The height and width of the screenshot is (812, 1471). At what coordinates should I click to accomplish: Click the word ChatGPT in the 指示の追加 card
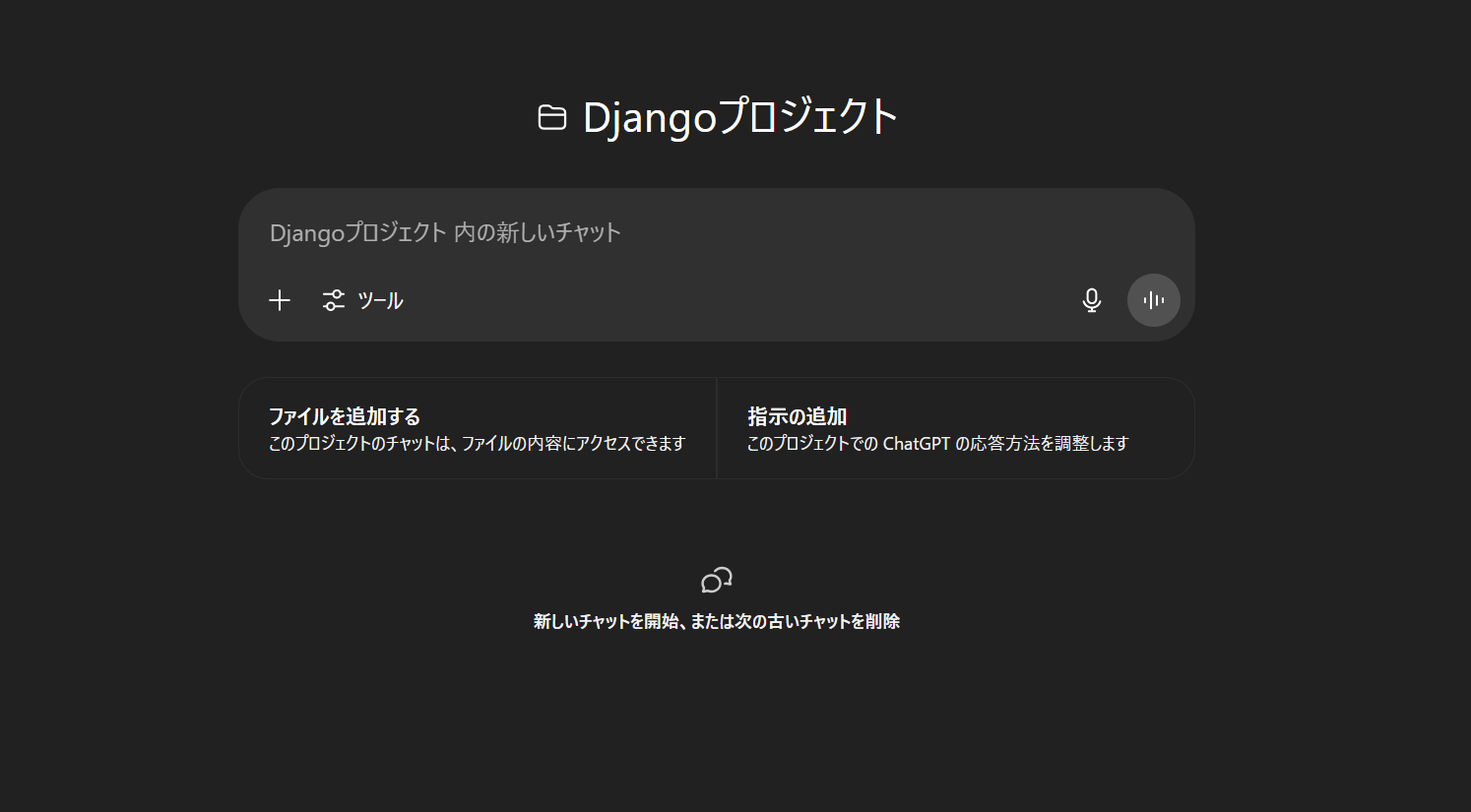[917, 443]
